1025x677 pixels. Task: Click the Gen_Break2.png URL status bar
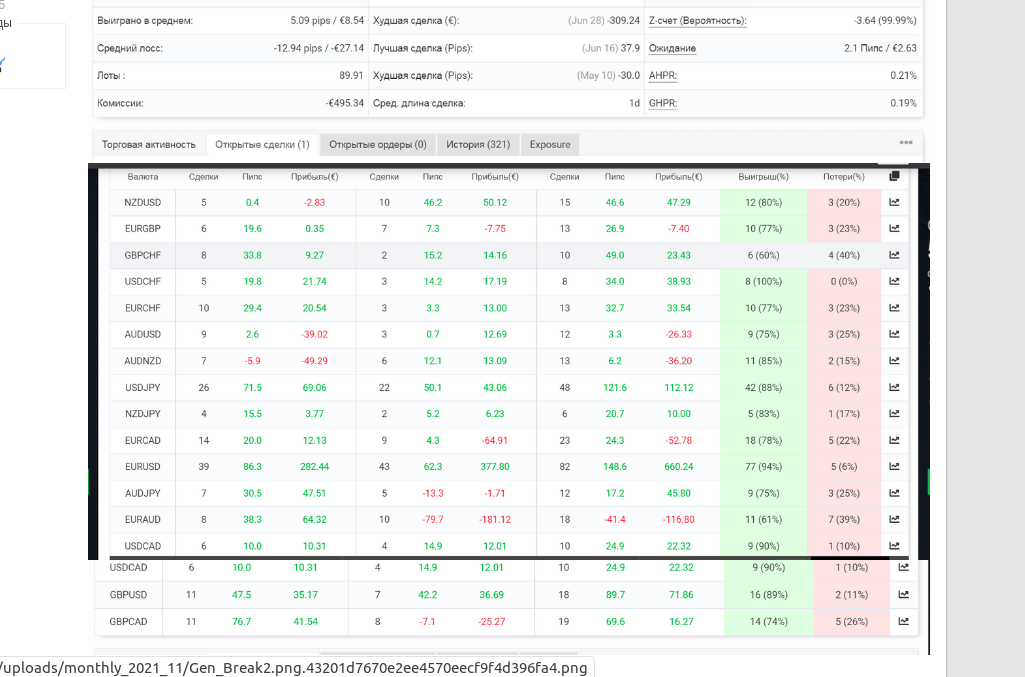tap(295, 668)
